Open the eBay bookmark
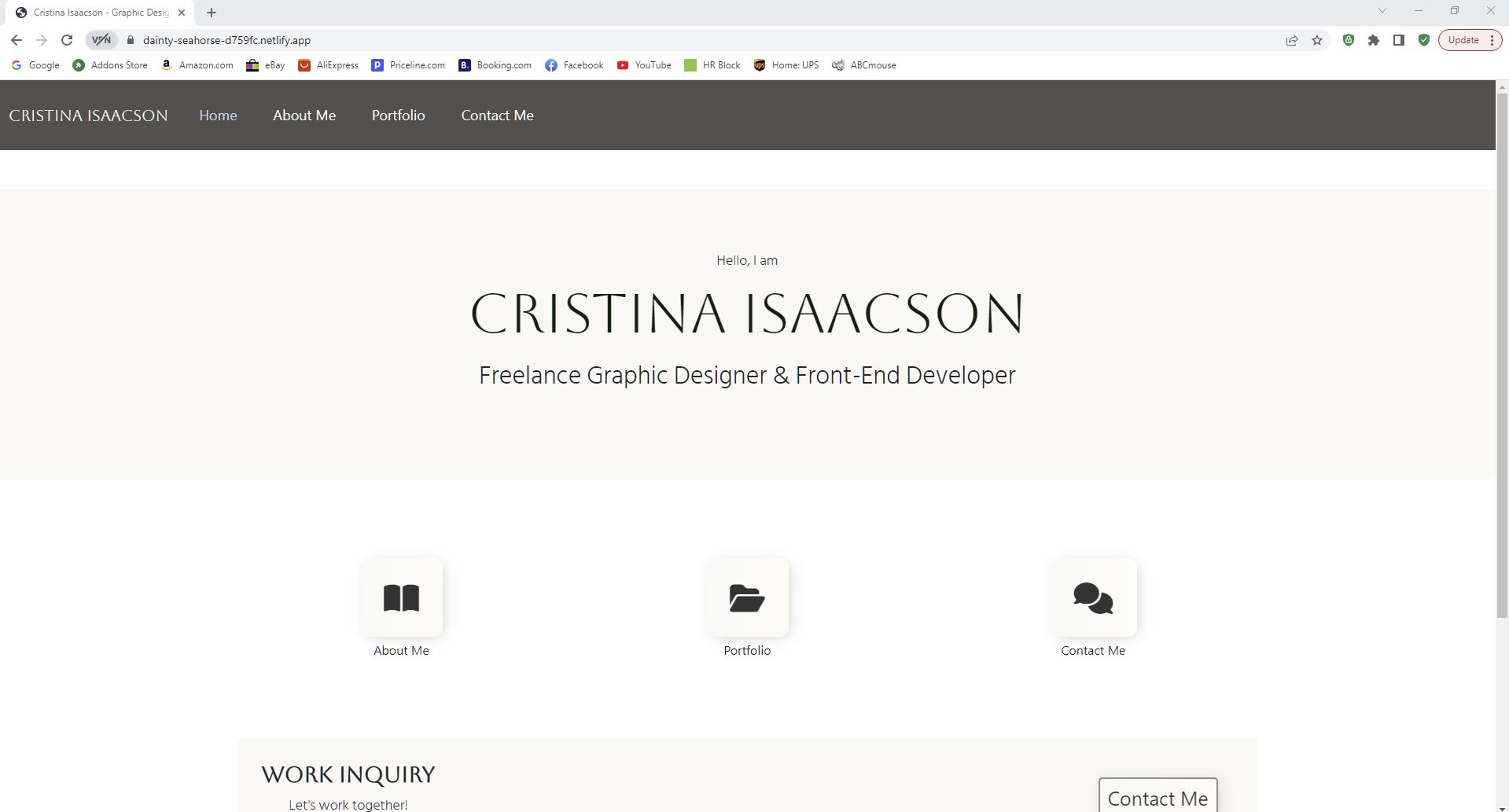Viewport: 1509px width, 812px height. coord(266,65)
